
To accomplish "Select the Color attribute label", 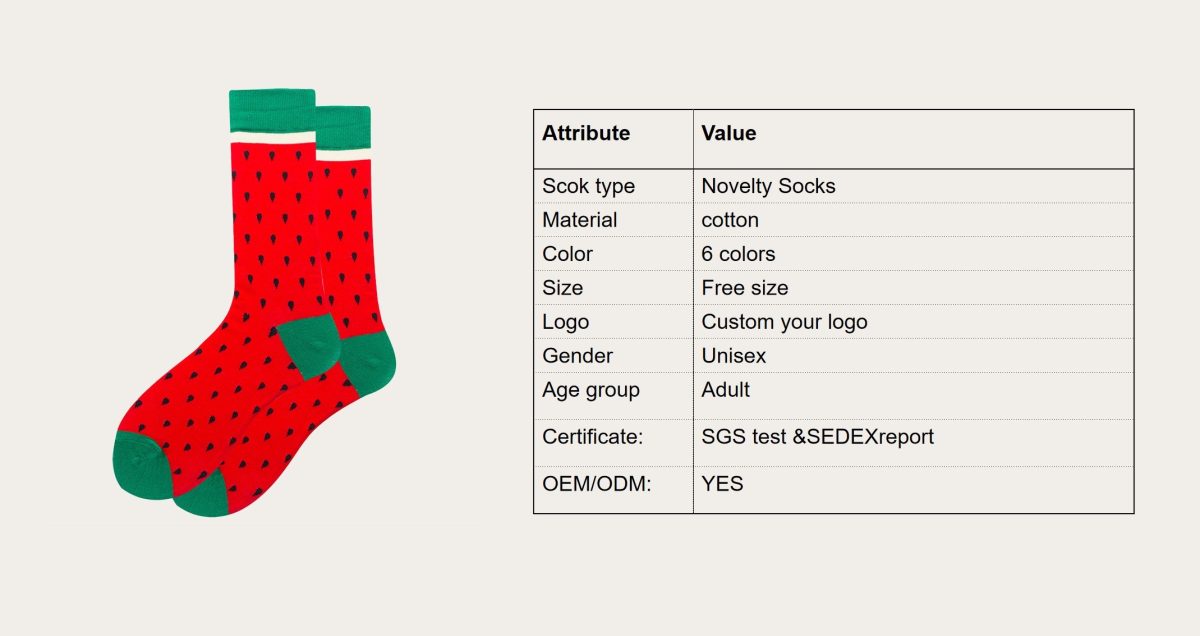I will click(567, 254).
